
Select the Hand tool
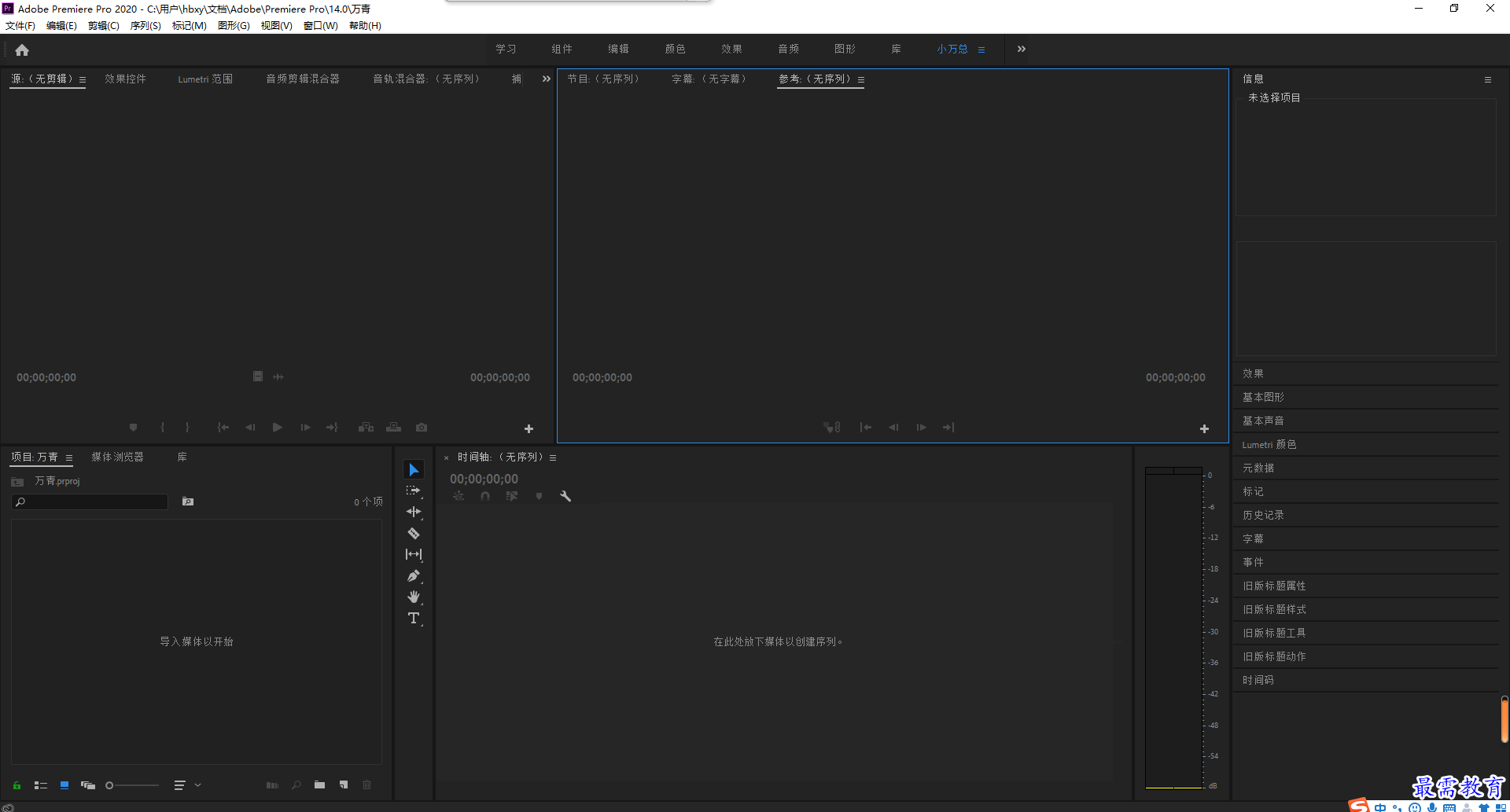(414, 597)
